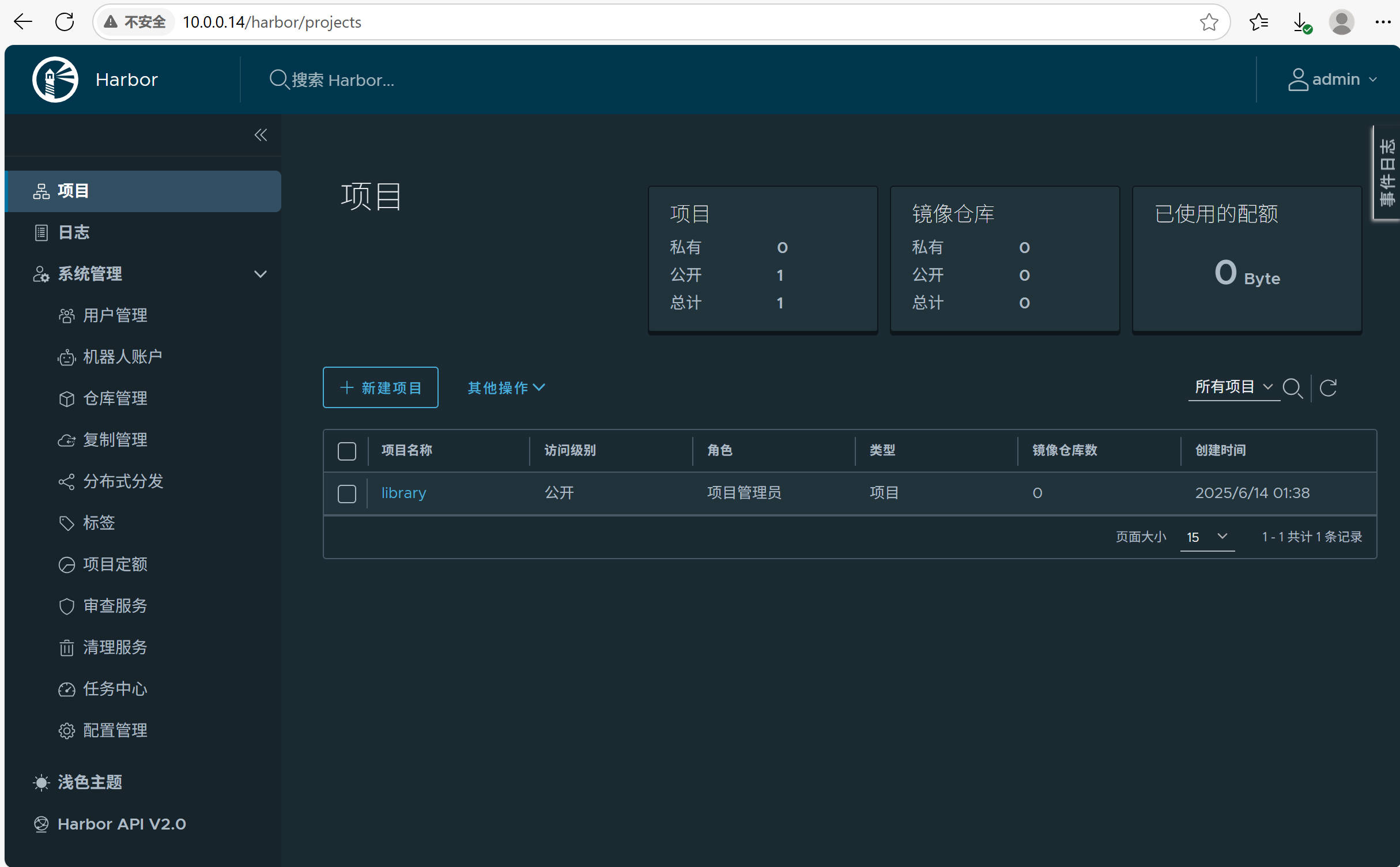Open browser downloads icon
This screenshot has width=1400, height=867.
(1300, 22)
